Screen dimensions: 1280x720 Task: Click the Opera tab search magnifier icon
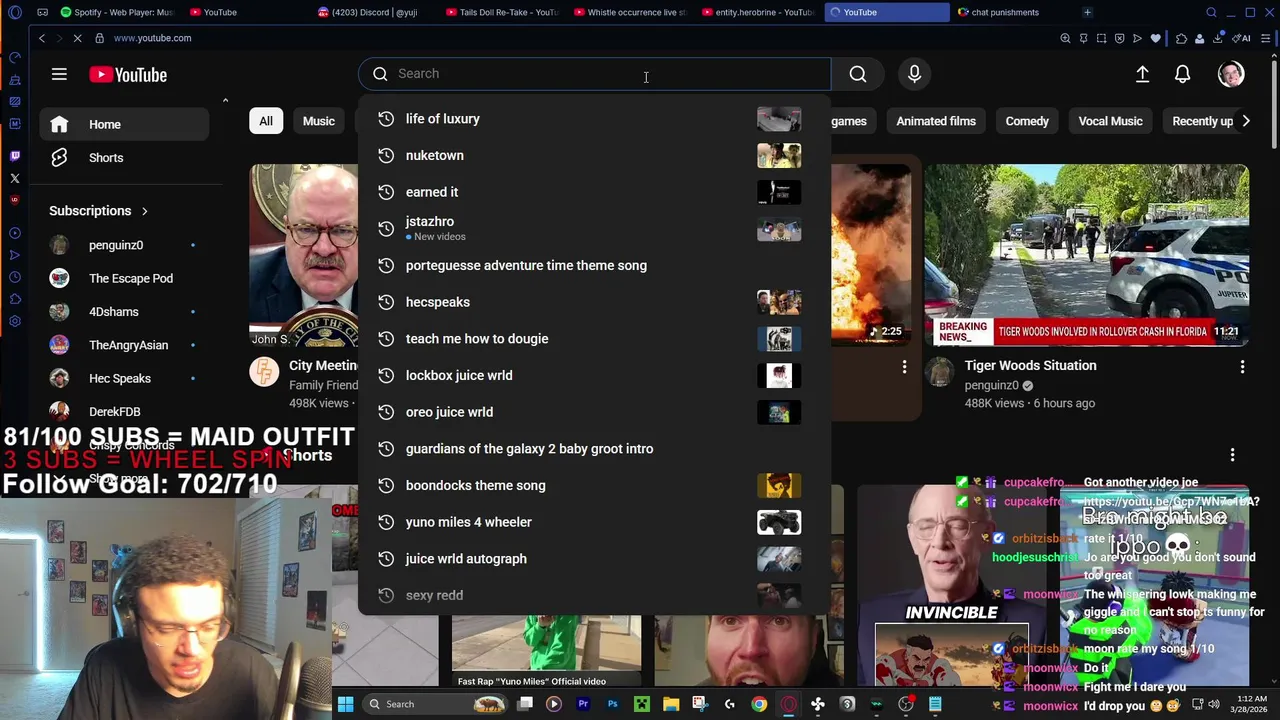pyautogui.click(x=1211, y=12)
